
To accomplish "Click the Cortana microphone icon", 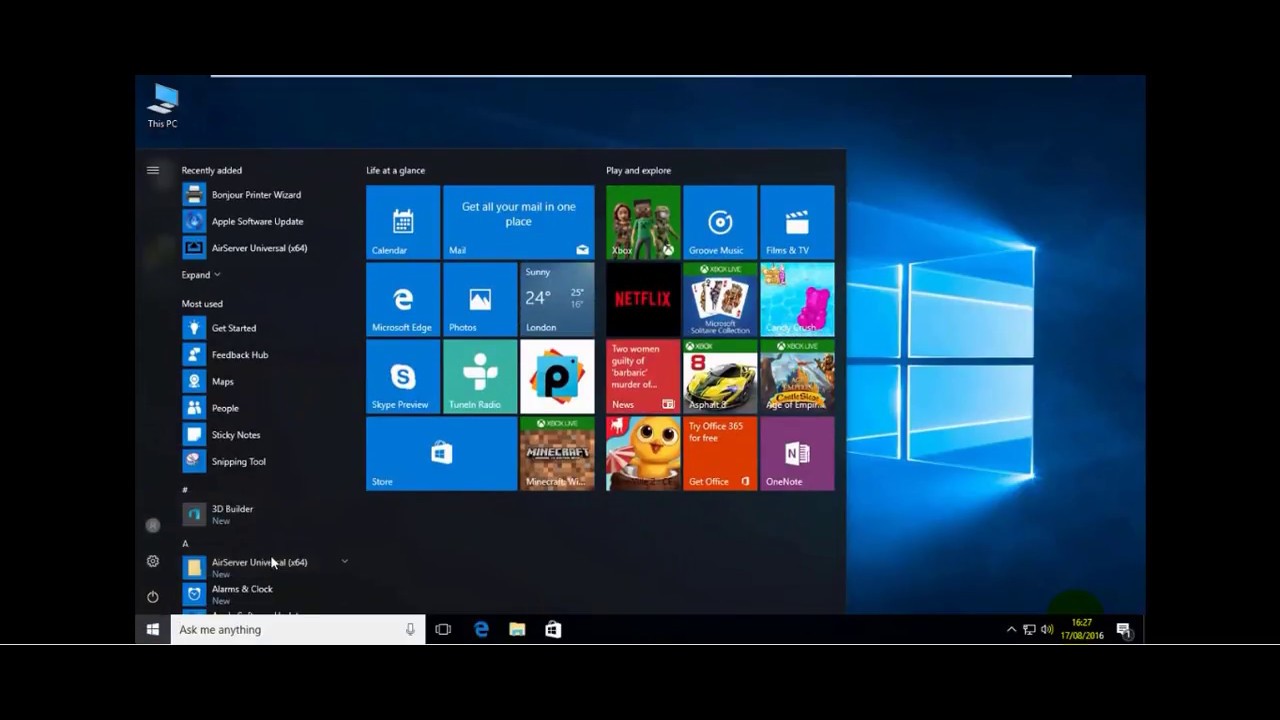I will click(x=410, y=629).
